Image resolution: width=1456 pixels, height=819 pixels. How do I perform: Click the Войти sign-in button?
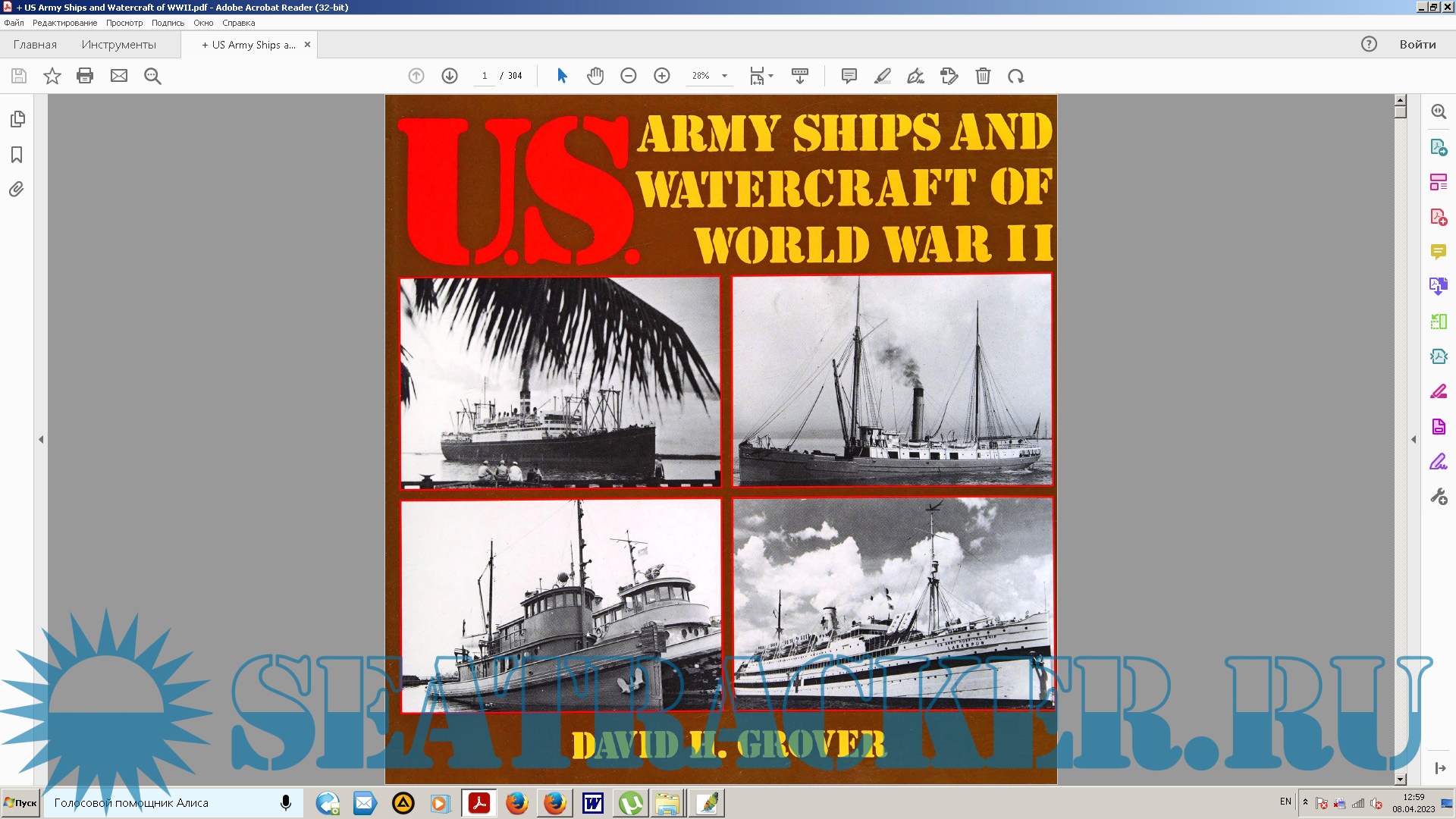(x=1417, y=44)
